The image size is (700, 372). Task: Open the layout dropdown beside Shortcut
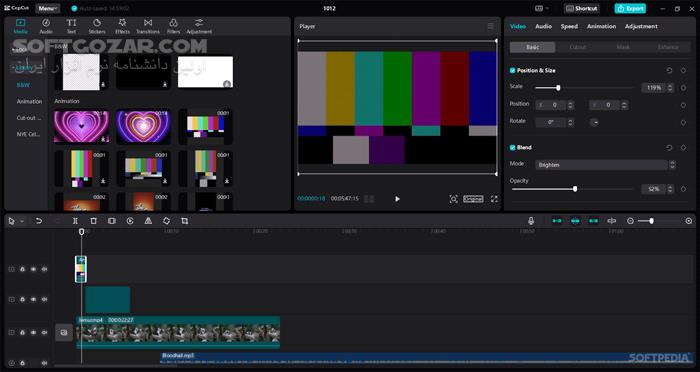coord(542,8)
